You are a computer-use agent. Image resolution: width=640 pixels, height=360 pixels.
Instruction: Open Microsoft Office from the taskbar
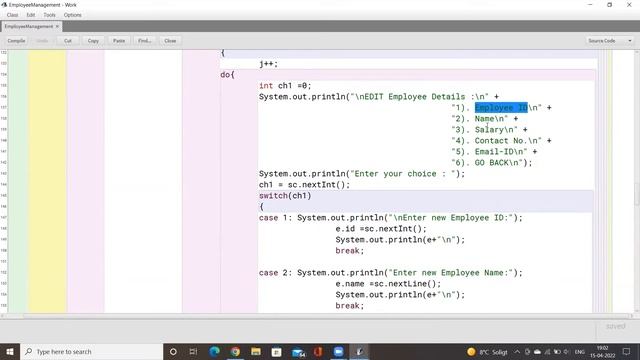(x=318, y=351)
